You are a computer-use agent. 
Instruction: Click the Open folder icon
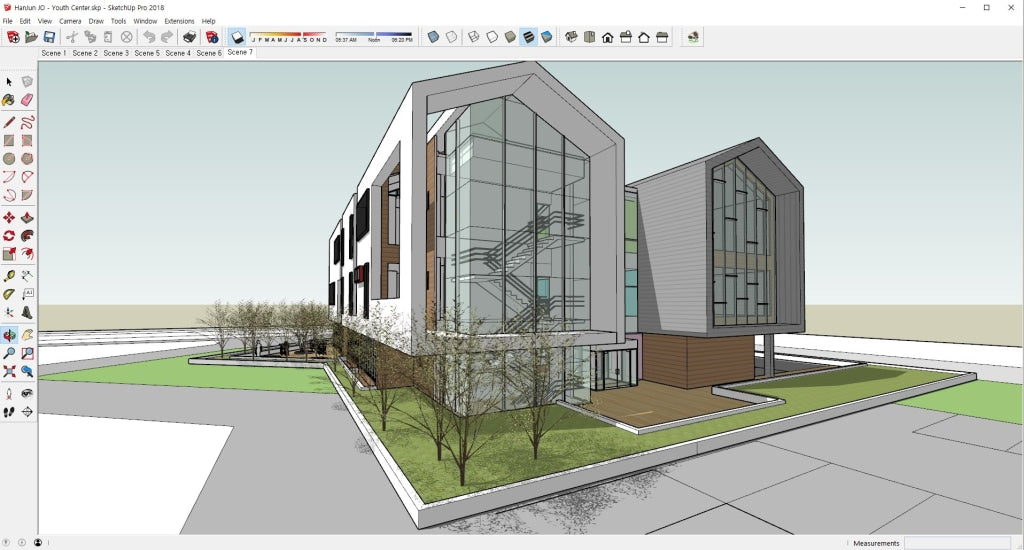pyautogui.click(x=31, y=37)
